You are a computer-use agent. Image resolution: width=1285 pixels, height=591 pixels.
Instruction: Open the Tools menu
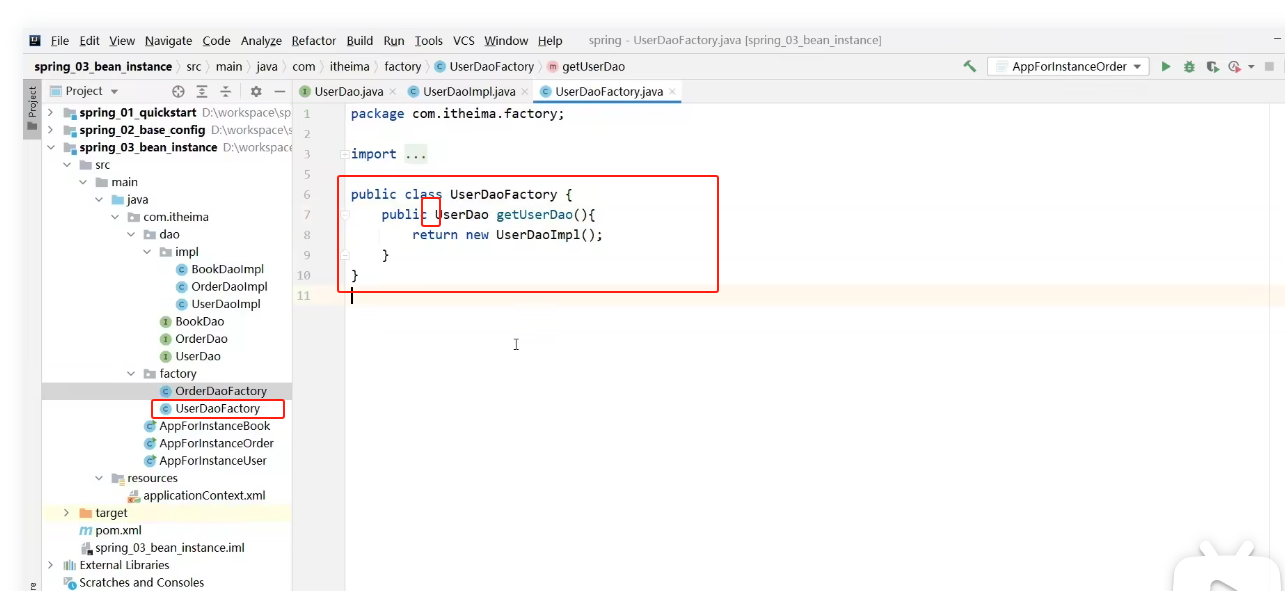tap(428, 41)
